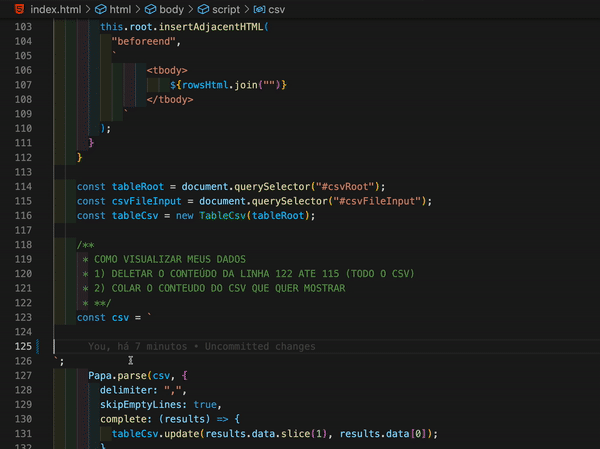Click the HTML5 file icon in breadcrumb

[19, 9]
